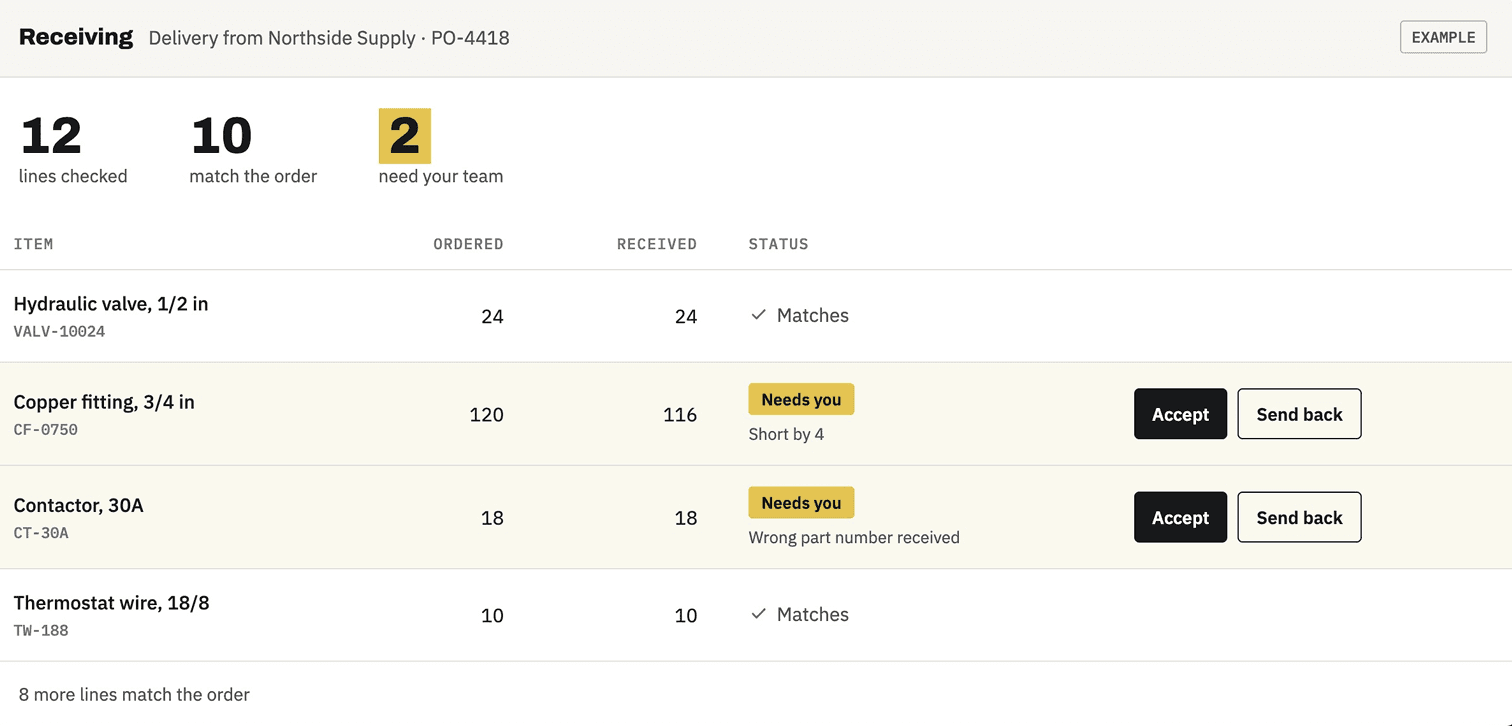Screen dimensions: 1512x726
Task: Click the received quantity 116
Action: [x=680, y=414]
